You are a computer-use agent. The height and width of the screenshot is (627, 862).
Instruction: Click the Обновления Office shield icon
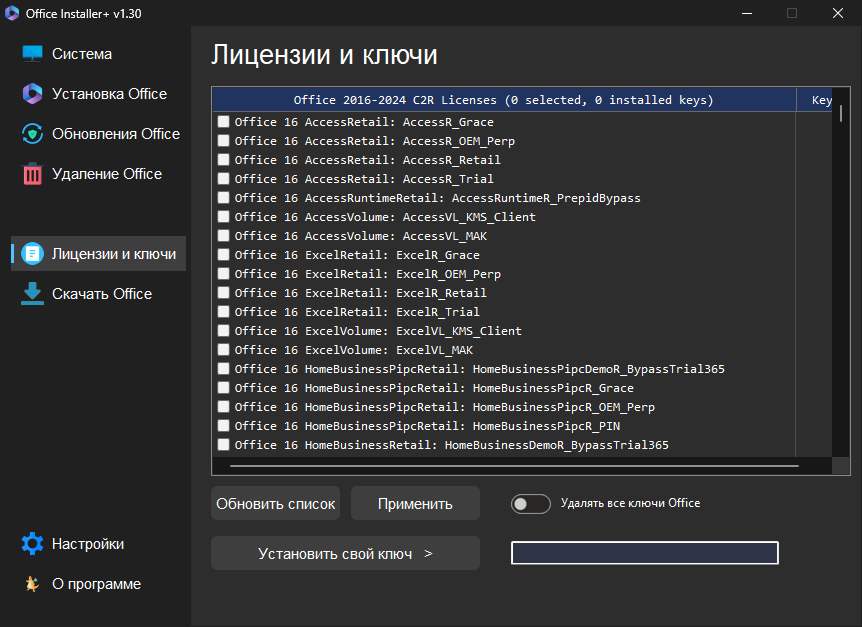click(33, 134)
